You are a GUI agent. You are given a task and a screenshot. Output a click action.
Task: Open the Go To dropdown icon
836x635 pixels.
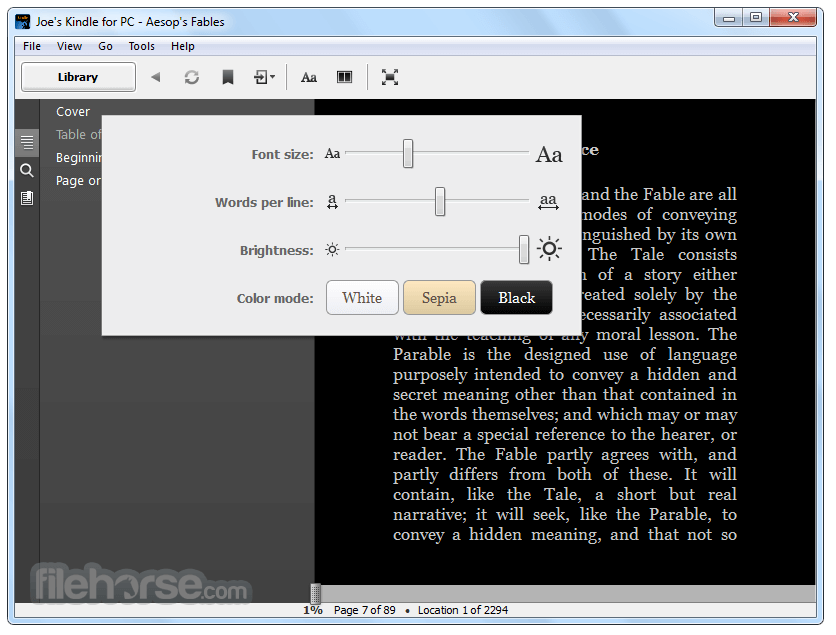tap(264, 77)
